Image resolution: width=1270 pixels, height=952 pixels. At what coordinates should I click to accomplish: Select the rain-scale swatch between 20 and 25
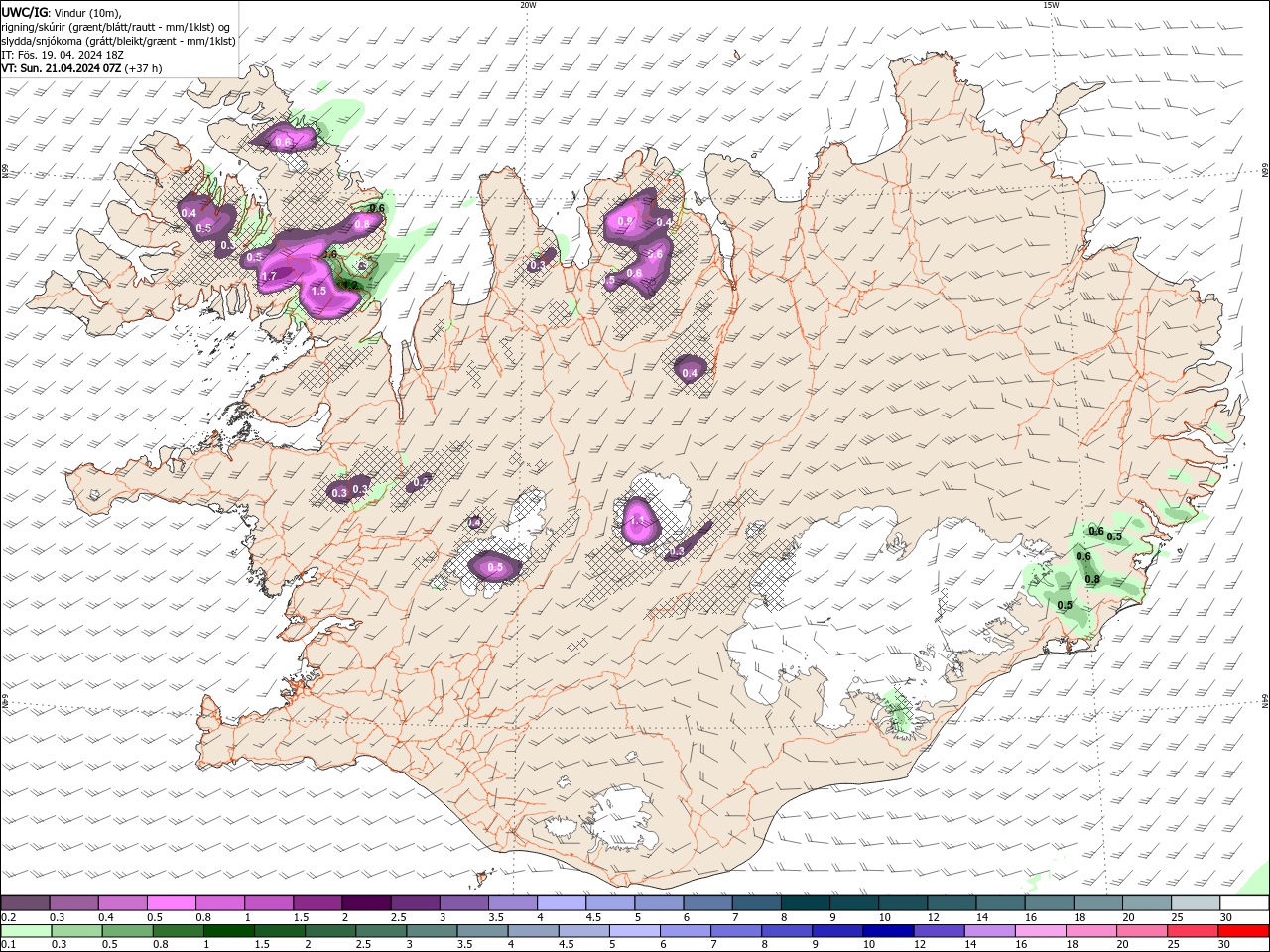tap(1140, 931)
